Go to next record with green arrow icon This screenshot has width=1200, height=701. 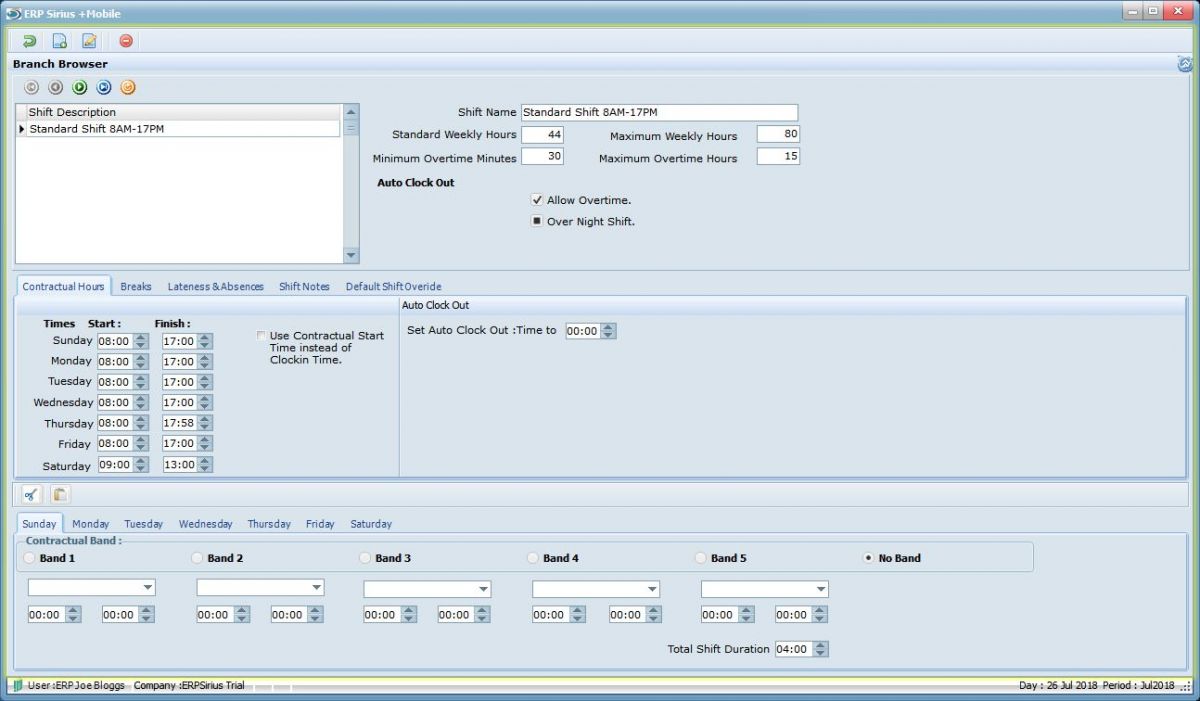point(80,87)
